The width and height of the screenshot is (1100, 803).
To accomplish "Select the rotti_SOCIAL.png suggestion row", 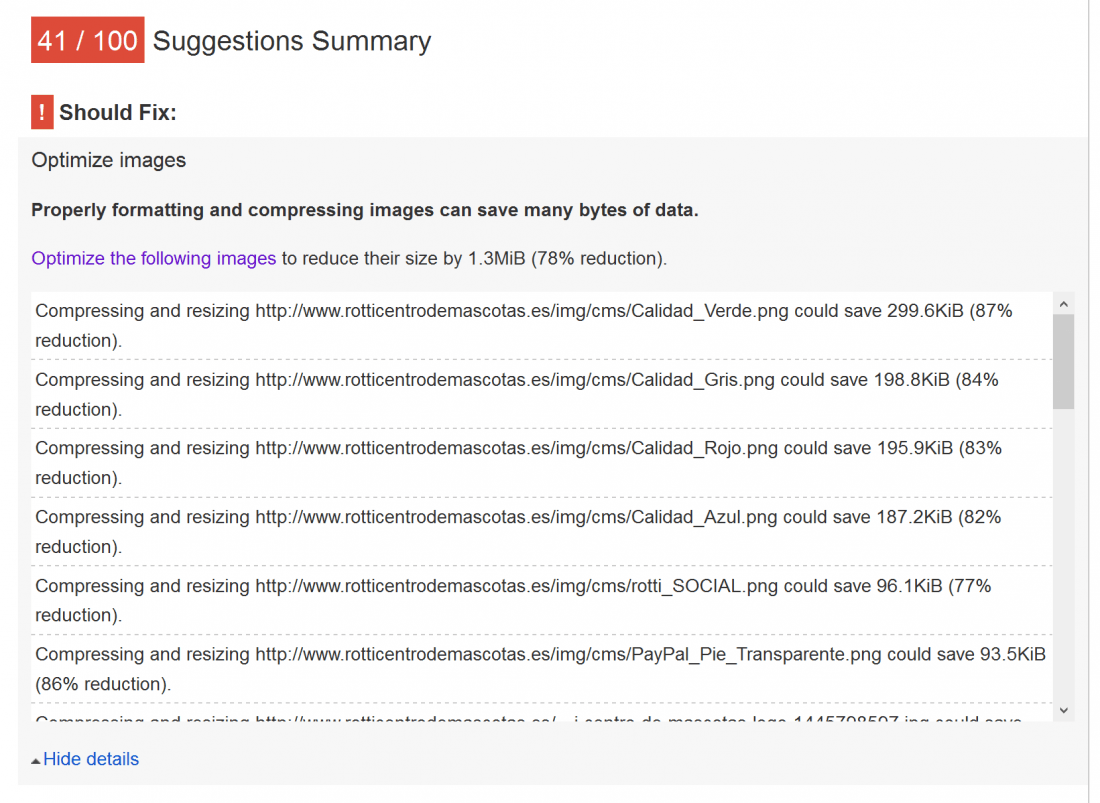I will tap(542, 600).
